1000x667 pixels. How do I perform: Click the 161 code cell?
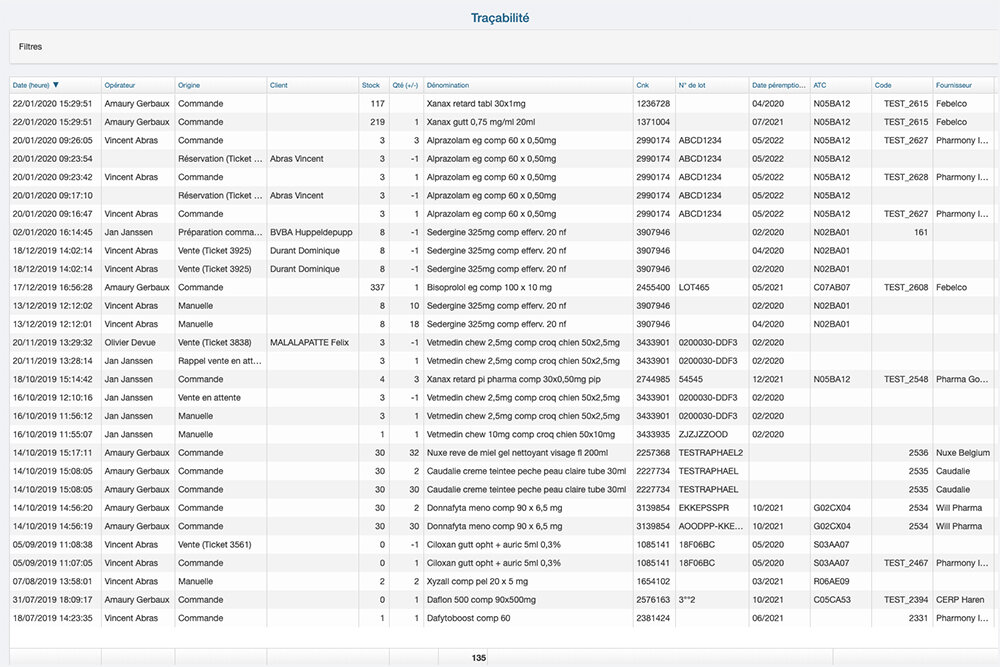pyautogui.click(x=921, y=232)
